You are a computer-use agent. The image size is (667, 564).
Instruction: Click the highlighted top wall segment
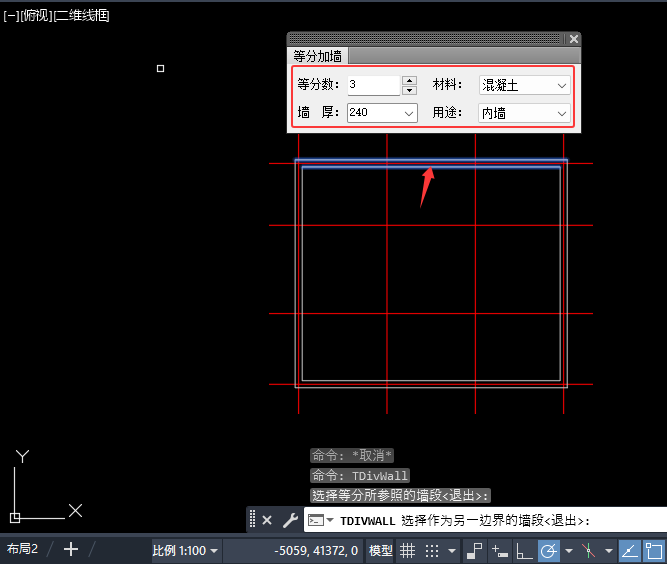click(x=431, y=164)
